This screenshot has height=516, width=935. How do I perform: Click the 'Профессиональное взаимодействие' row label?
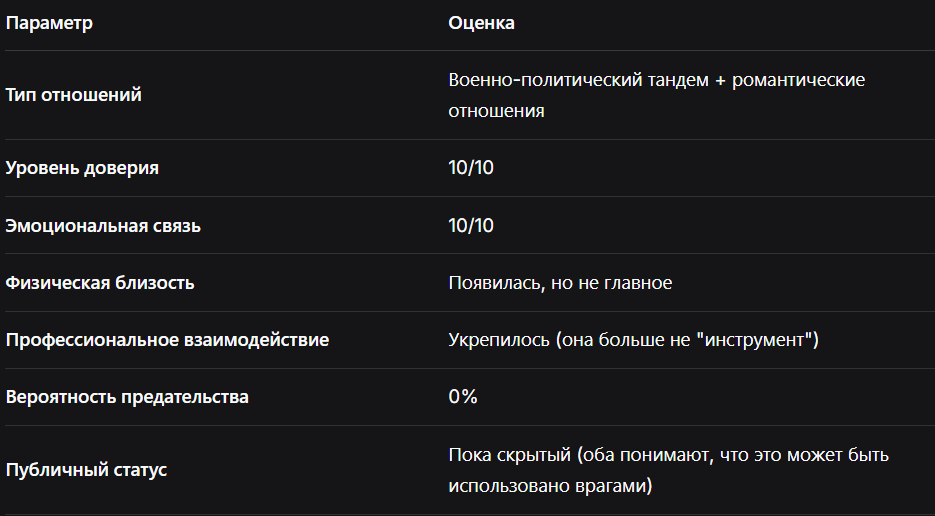tap(167, 340)
